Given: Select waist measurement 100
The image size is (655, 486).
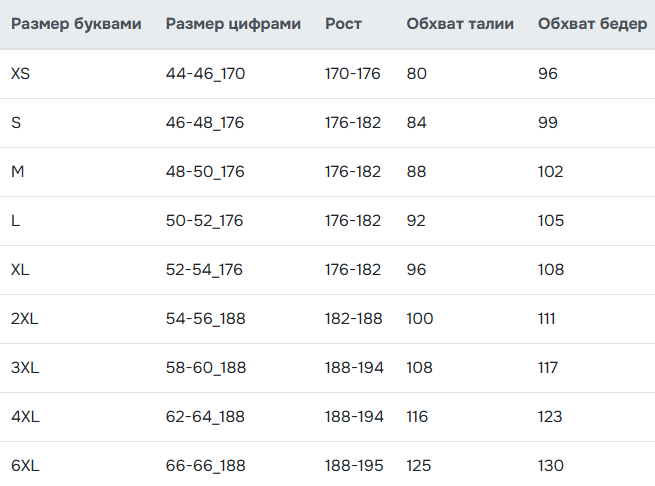Looking at the screenshot, I should pyautogui.click(x=420, y=319).
